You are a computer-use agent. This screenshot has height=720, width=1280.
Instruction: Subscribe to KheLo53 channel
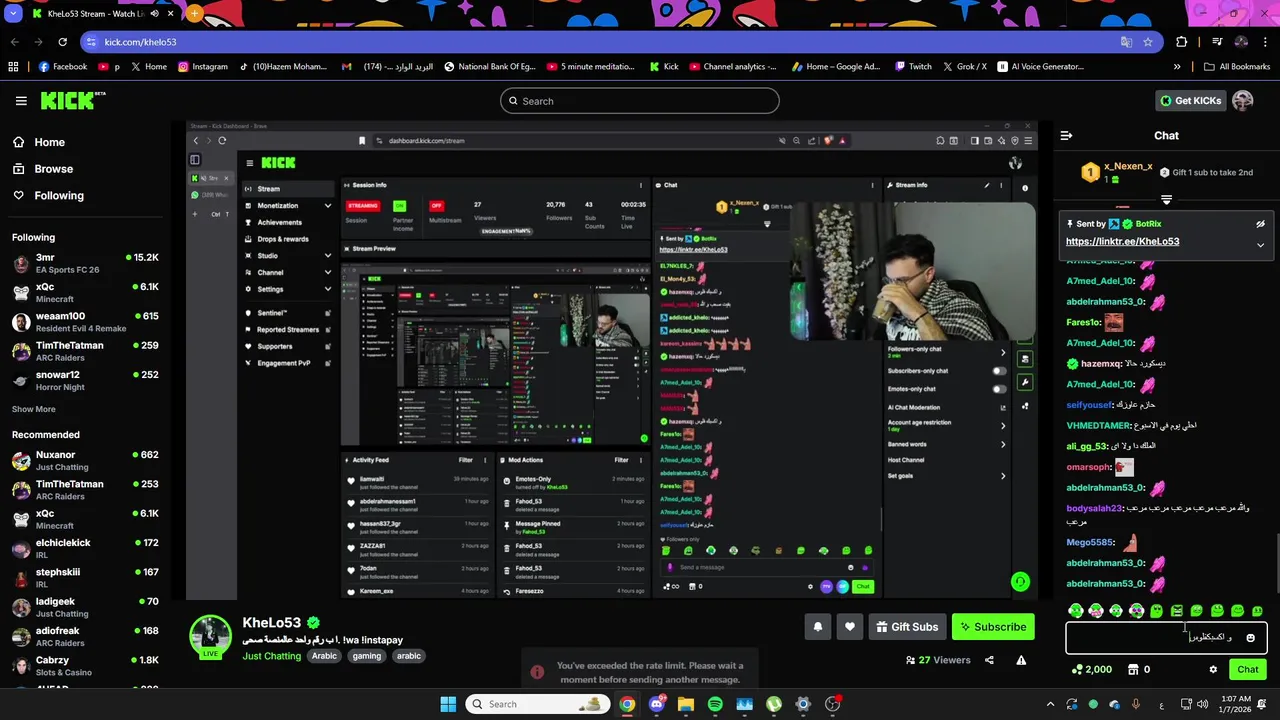point(993,627)
